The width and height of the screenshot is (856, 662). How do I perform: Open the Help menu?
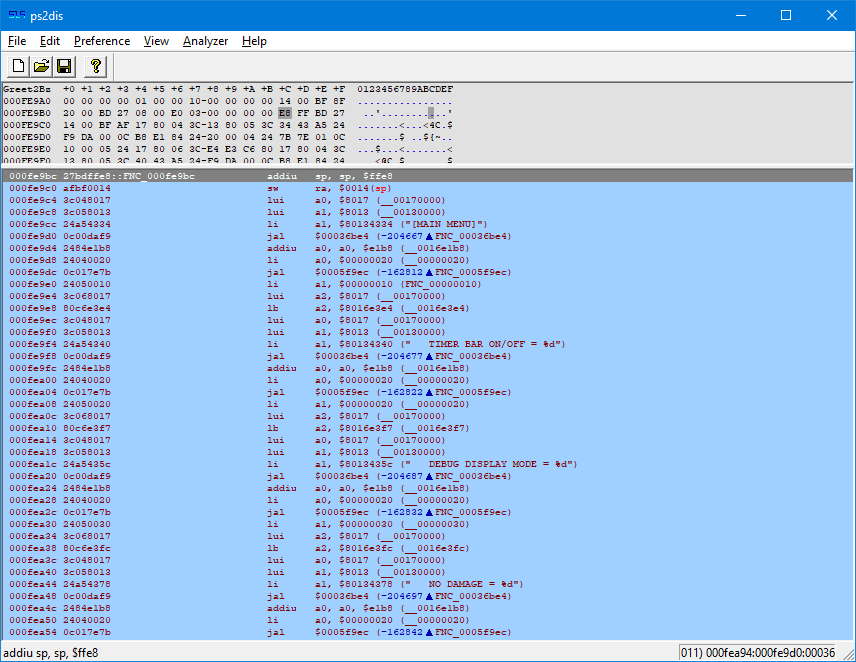[x=254, y=41]
